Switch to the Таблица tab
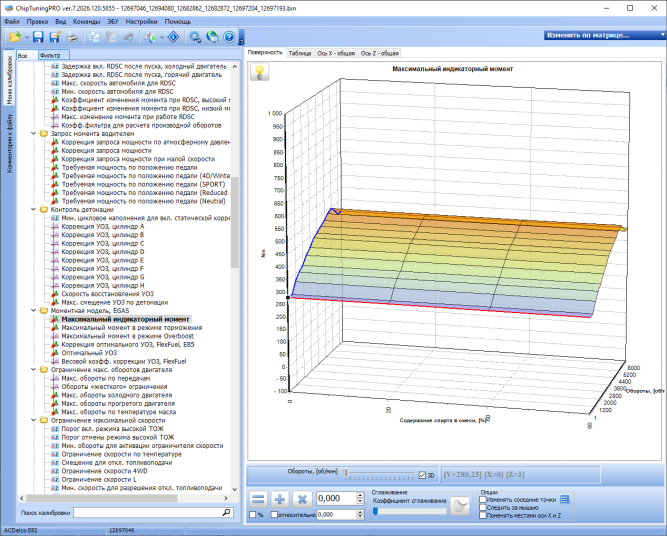 coord(300,53)
